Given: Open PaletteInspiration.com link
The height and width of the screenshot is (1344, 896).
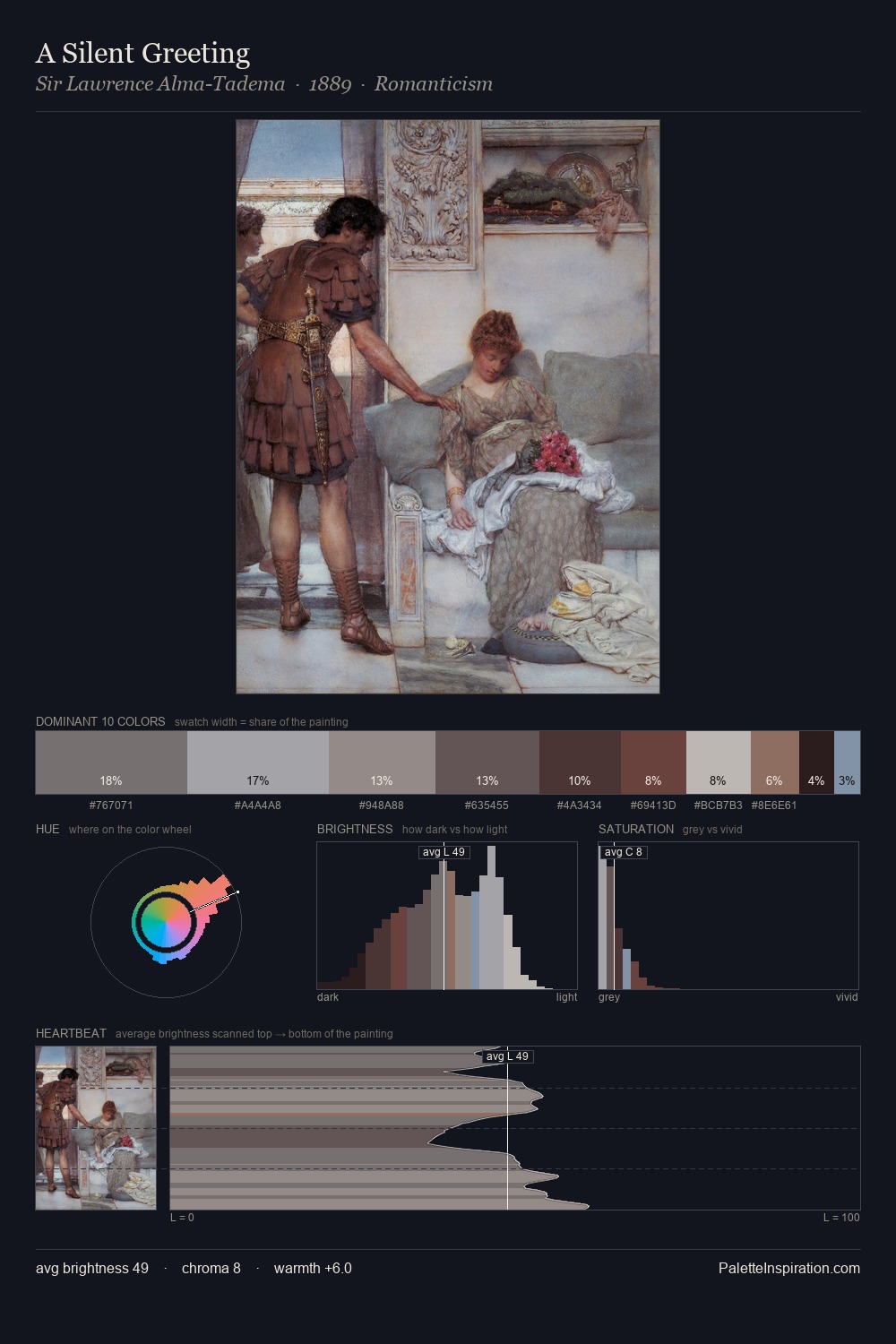Looking at the screenshot, I should (789, 1268).
